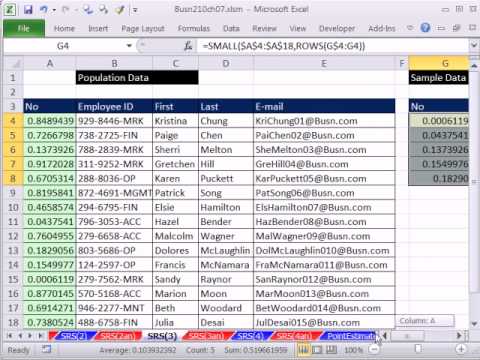The height and width of the screenshot is (360, 480).
Task: Click next sheet navigation arrow
Action: [x=30, y=336]
